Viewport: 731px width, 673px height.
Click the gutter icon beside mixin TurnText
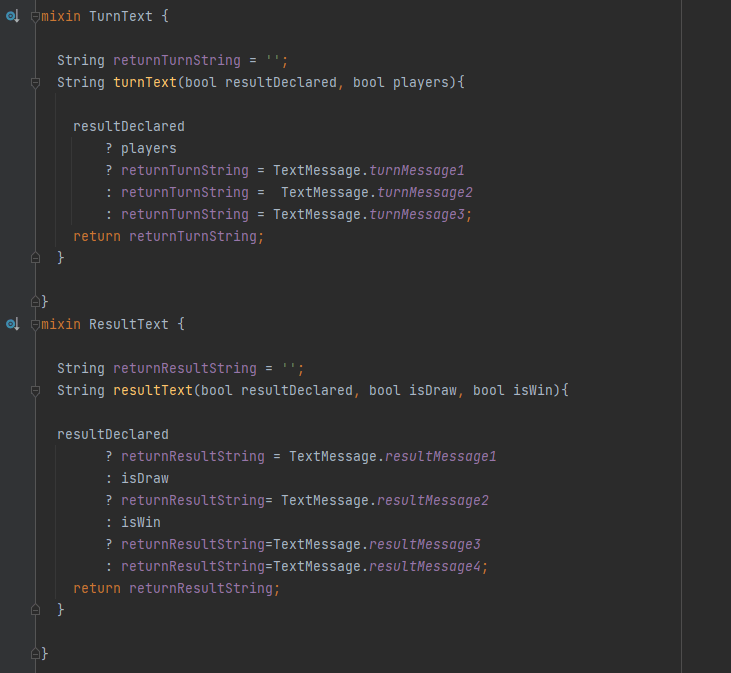tap(12, 17)
